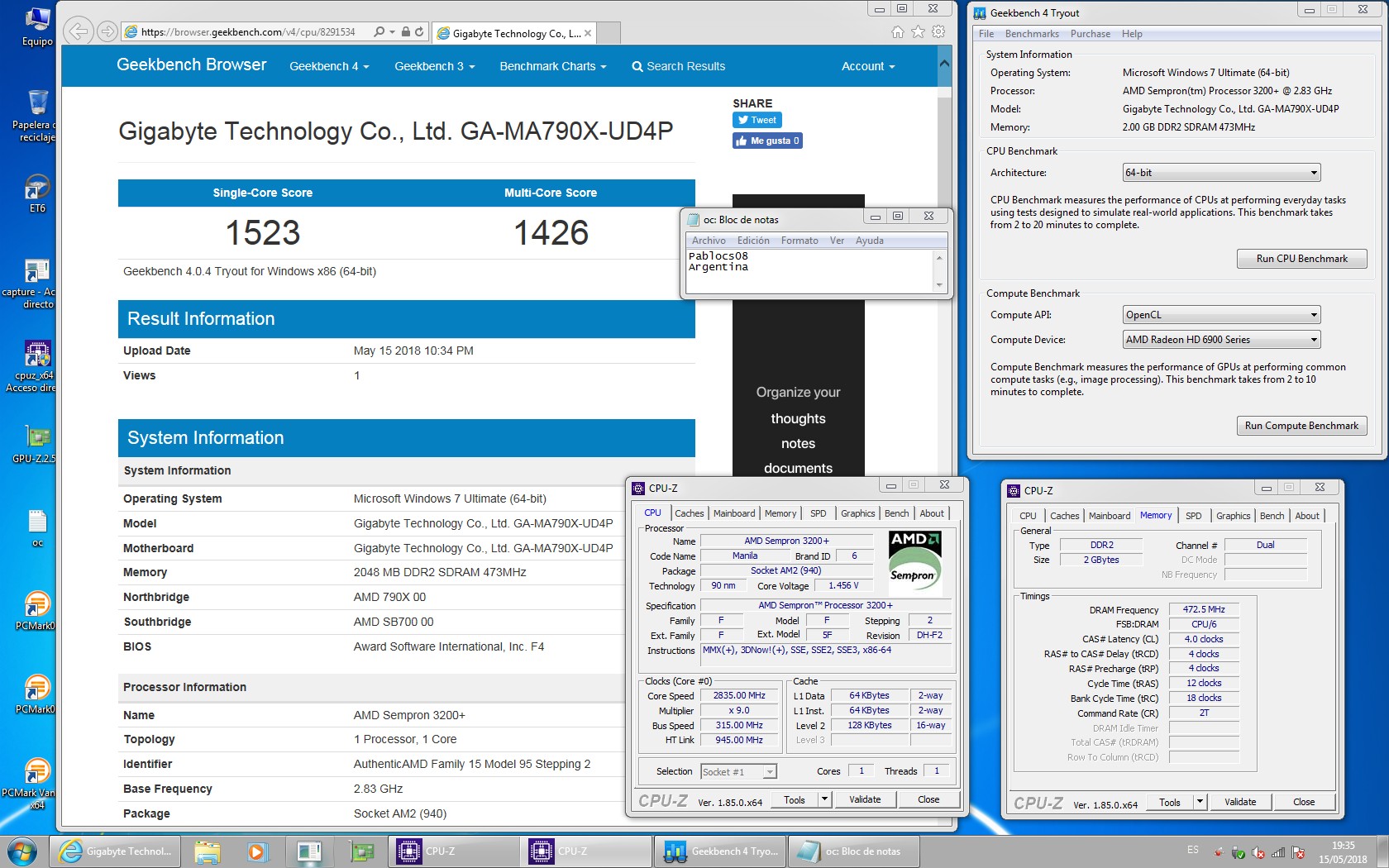Open the cpuz_x64 desktop shortcut

click(x=33, y=365)
